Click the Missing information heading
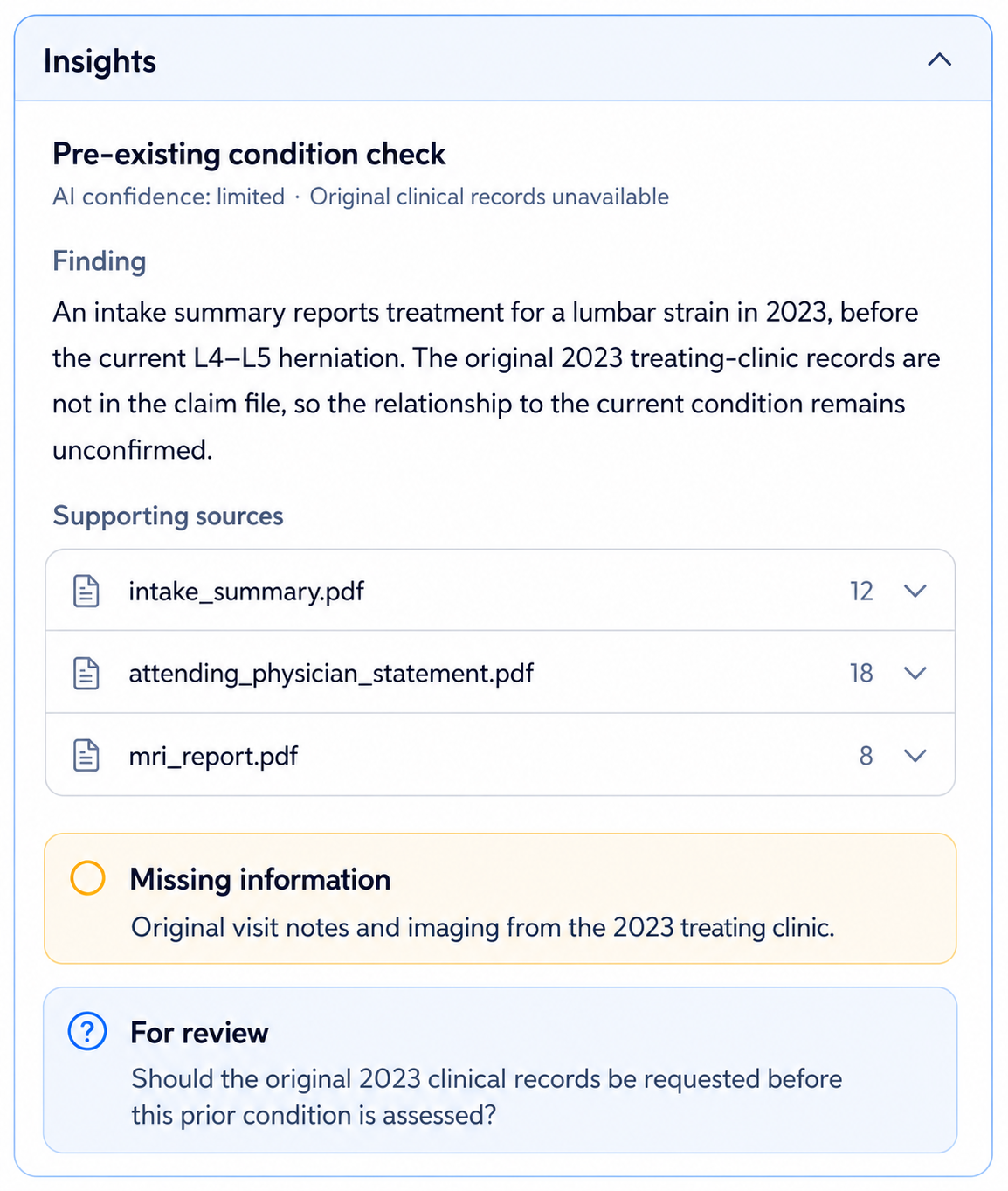1008x1191 pixels. (x=260, y=879)
